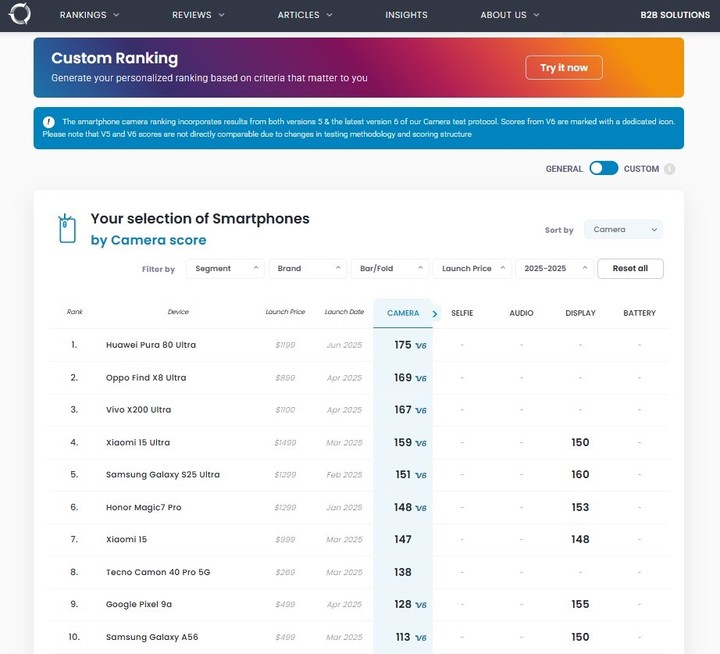Image resolution: width=720 pixels, height=654 pixels.
Task: Switch to the BATTERY column tab
Action: [639, 313]
